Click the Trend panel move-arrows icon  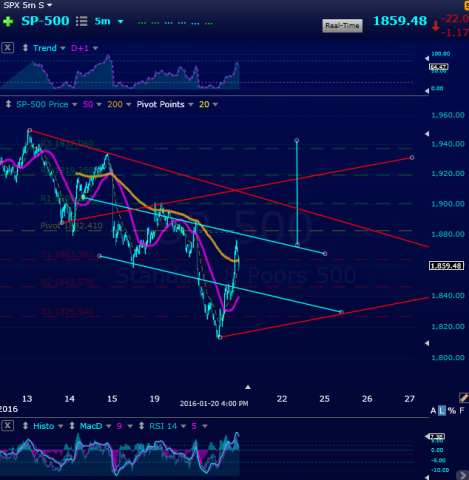25,48
